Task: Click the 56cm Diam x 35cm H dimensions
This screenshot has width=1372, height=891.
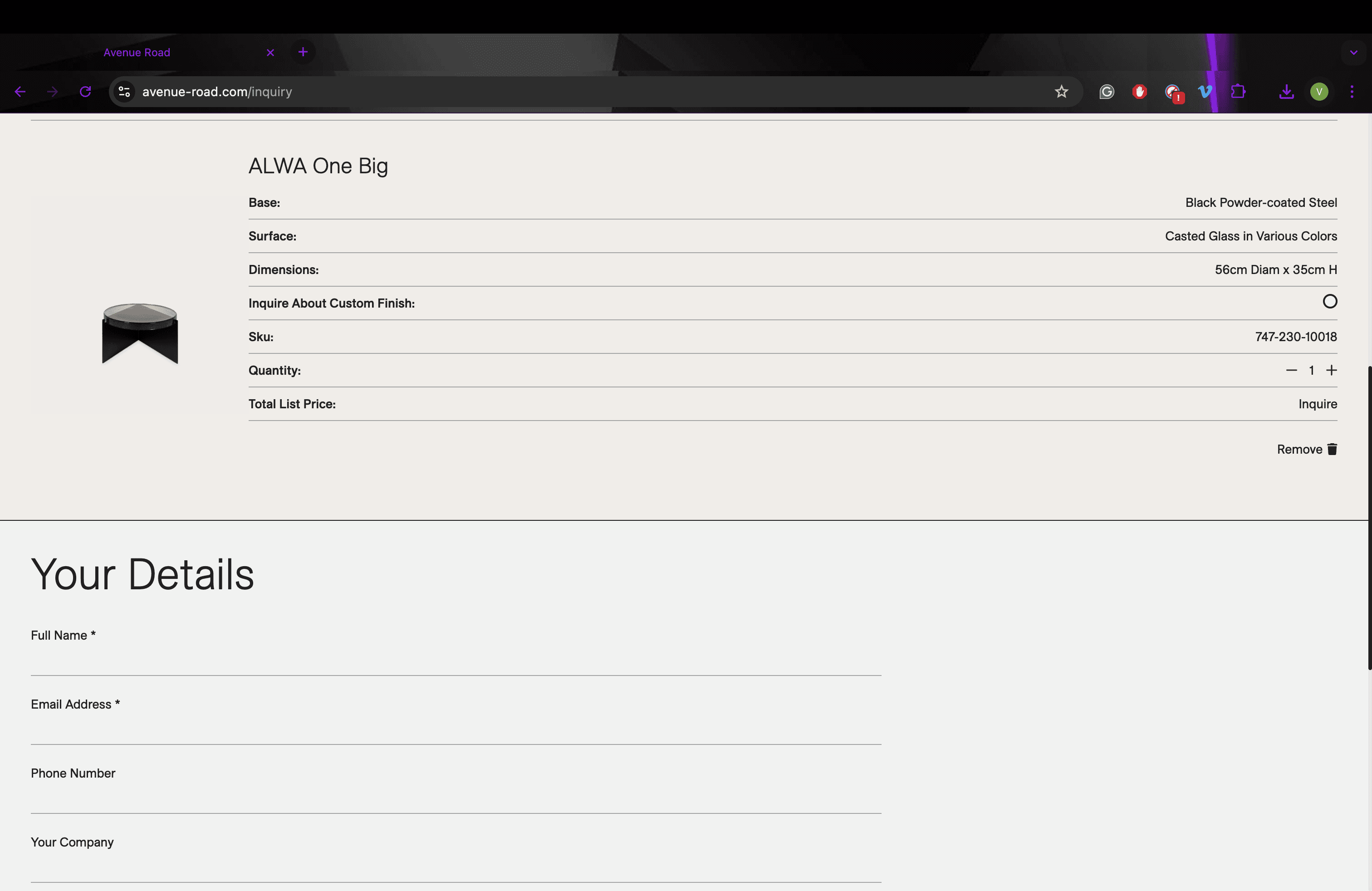Action: click(x=1276, y=270)
